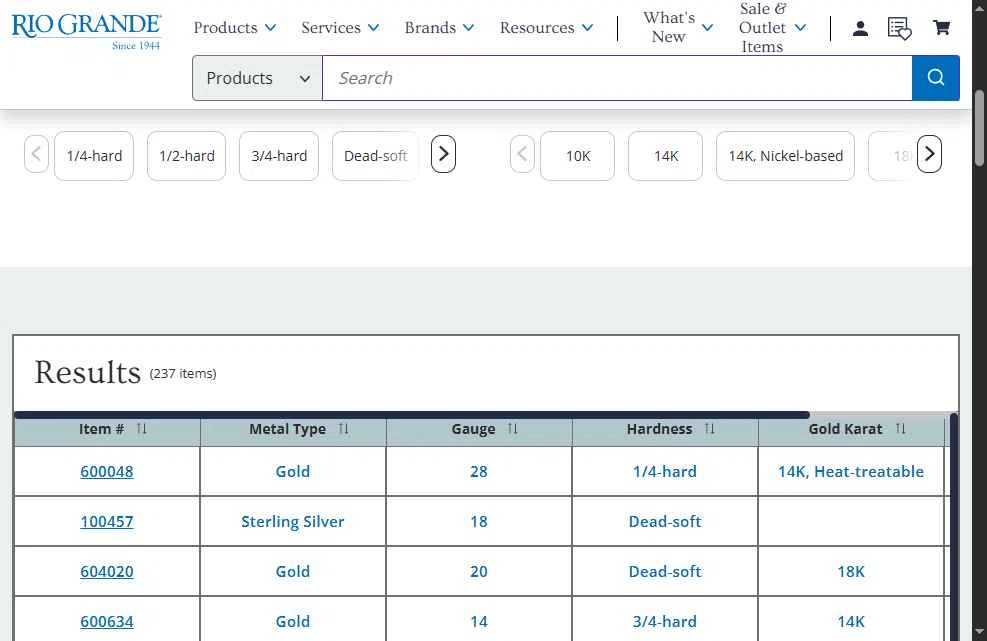
Task: Toggle the Dead-soft filter chip
Action: click(375, 156)
